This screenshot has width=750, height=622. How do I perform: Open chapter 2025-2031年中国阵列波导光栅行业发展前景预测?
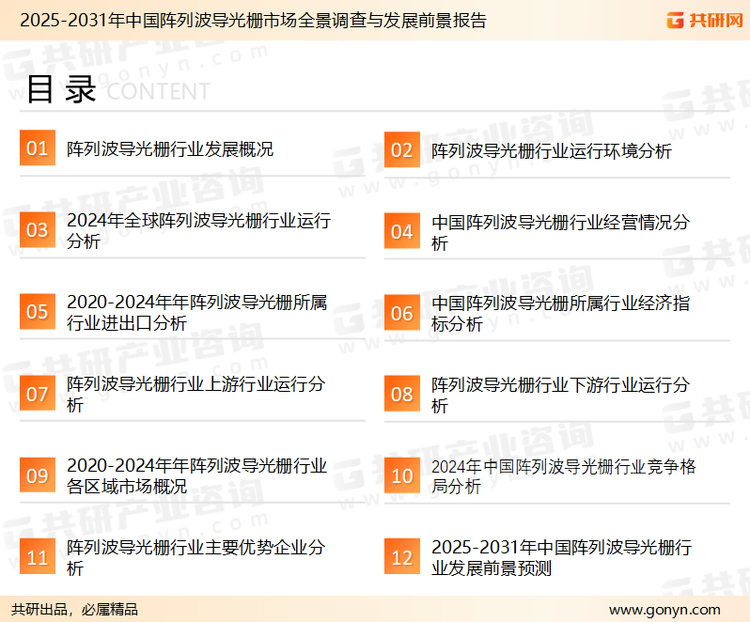562,557
